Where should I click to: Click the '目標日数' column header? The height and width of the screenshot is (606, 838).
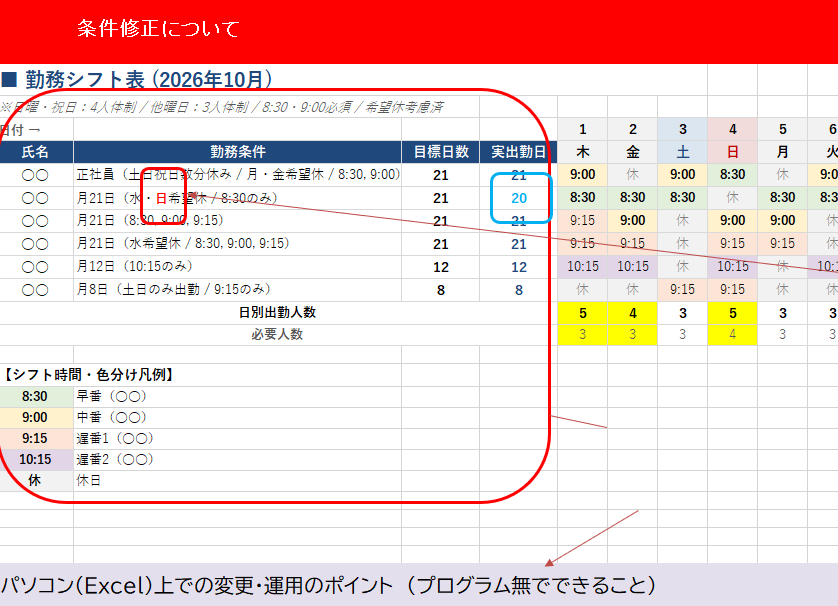[441, 152]
